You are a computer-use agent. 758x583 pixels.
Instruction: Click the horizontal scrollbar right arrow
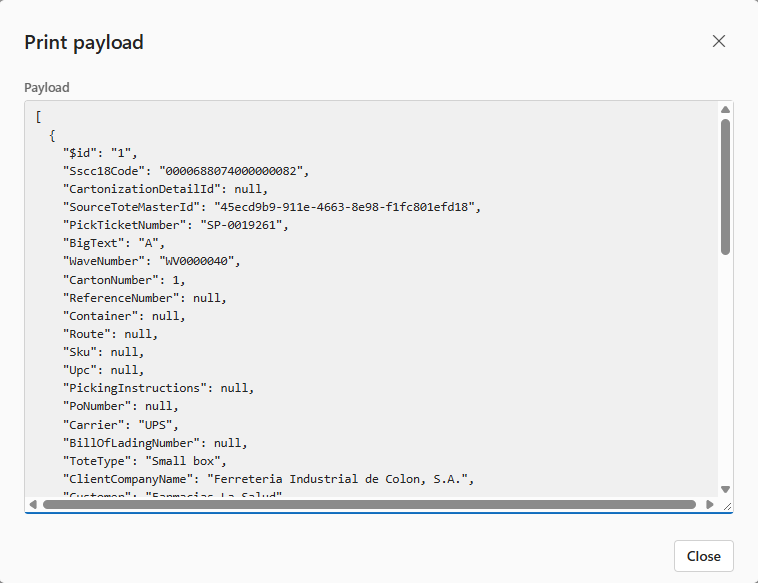point(709,504)
